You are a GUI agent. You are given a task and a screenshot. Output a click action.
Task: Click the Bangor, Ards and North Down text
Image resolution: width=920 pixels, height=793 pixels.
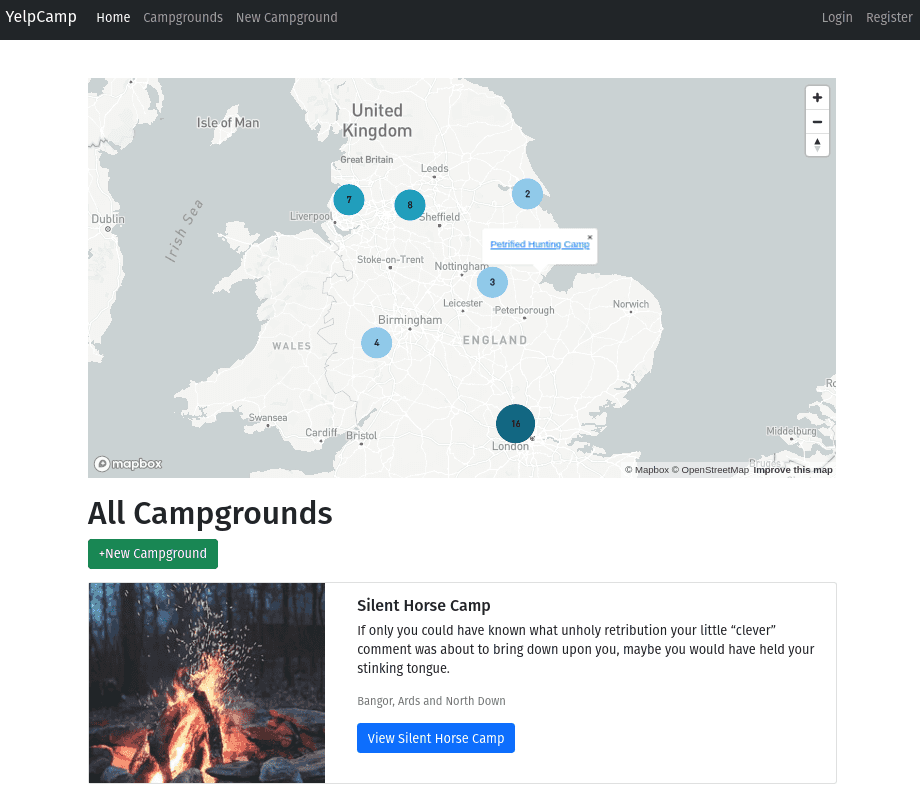(x=431, y=701)
